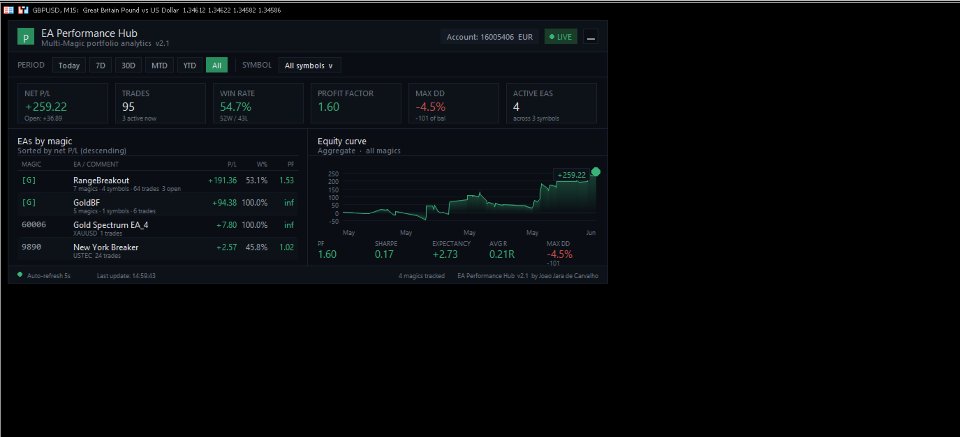Click the green P logo of EA Performance Hub

(25, 37)
